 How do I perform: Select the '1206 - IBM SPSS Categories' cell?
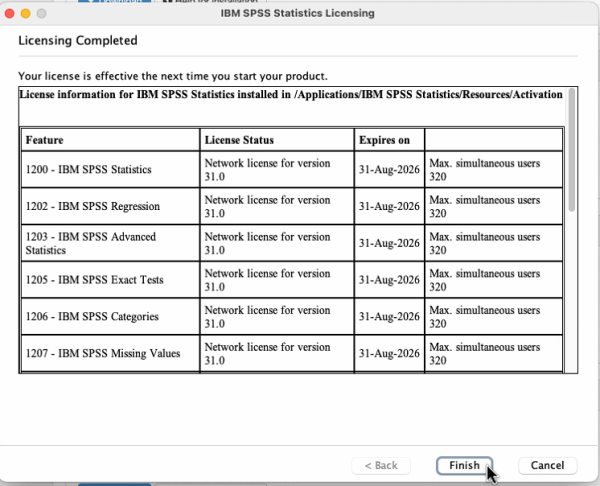click(111, 316)
